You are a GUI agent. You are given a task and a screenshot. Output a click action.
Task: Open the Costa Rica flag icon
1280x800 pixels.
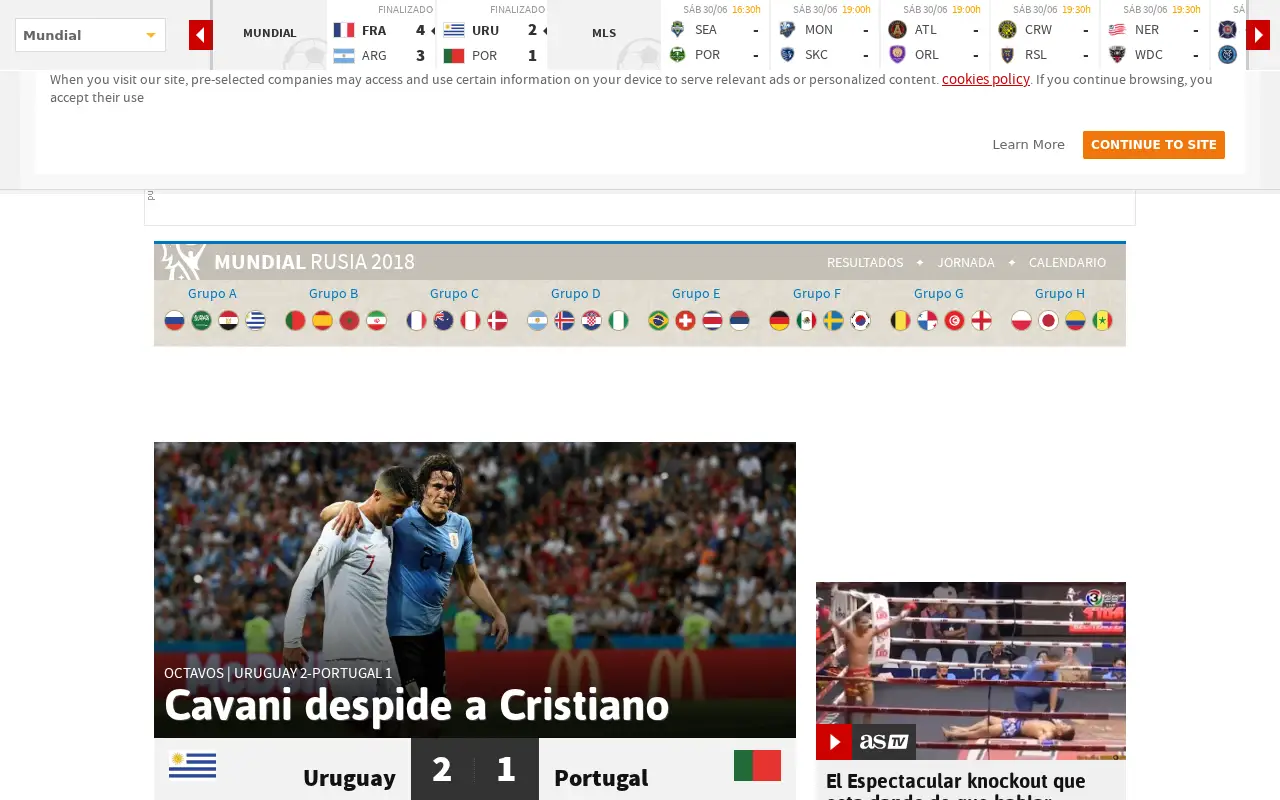click(713, 321)
